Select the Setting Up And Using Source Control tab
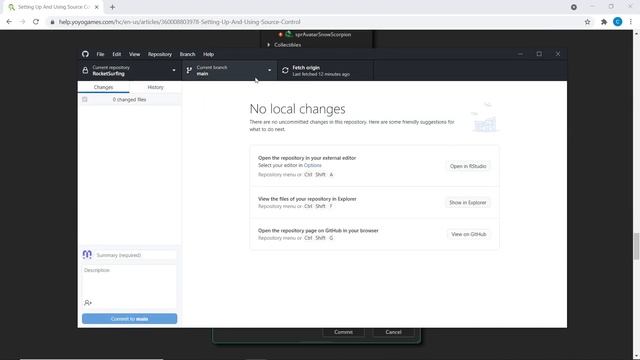This screenshot has width=640, height=360. pyautogui.click(x=53, y=7)
